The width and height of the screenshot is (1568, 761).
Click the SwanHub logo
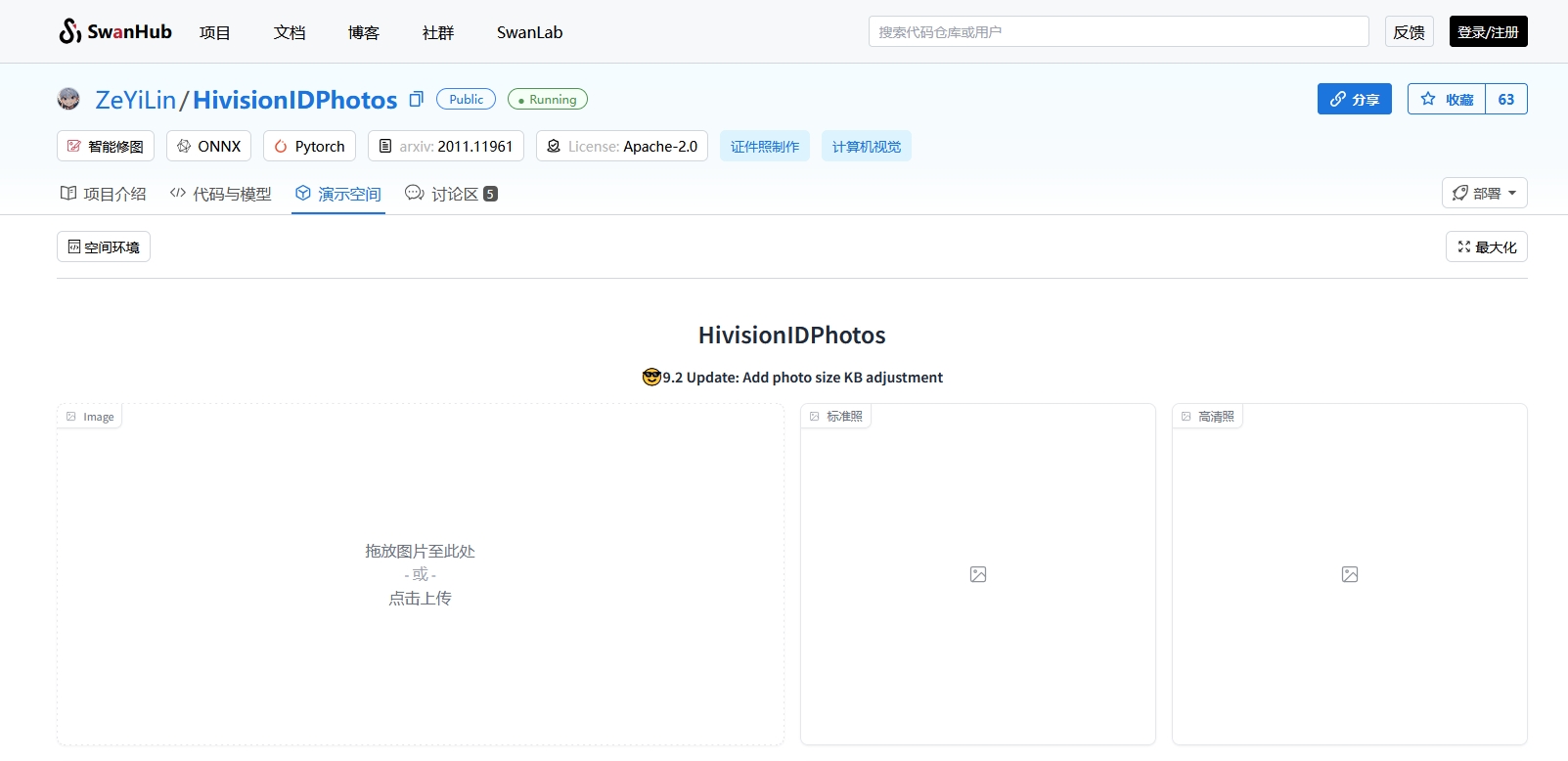click(x=114, y=31)
